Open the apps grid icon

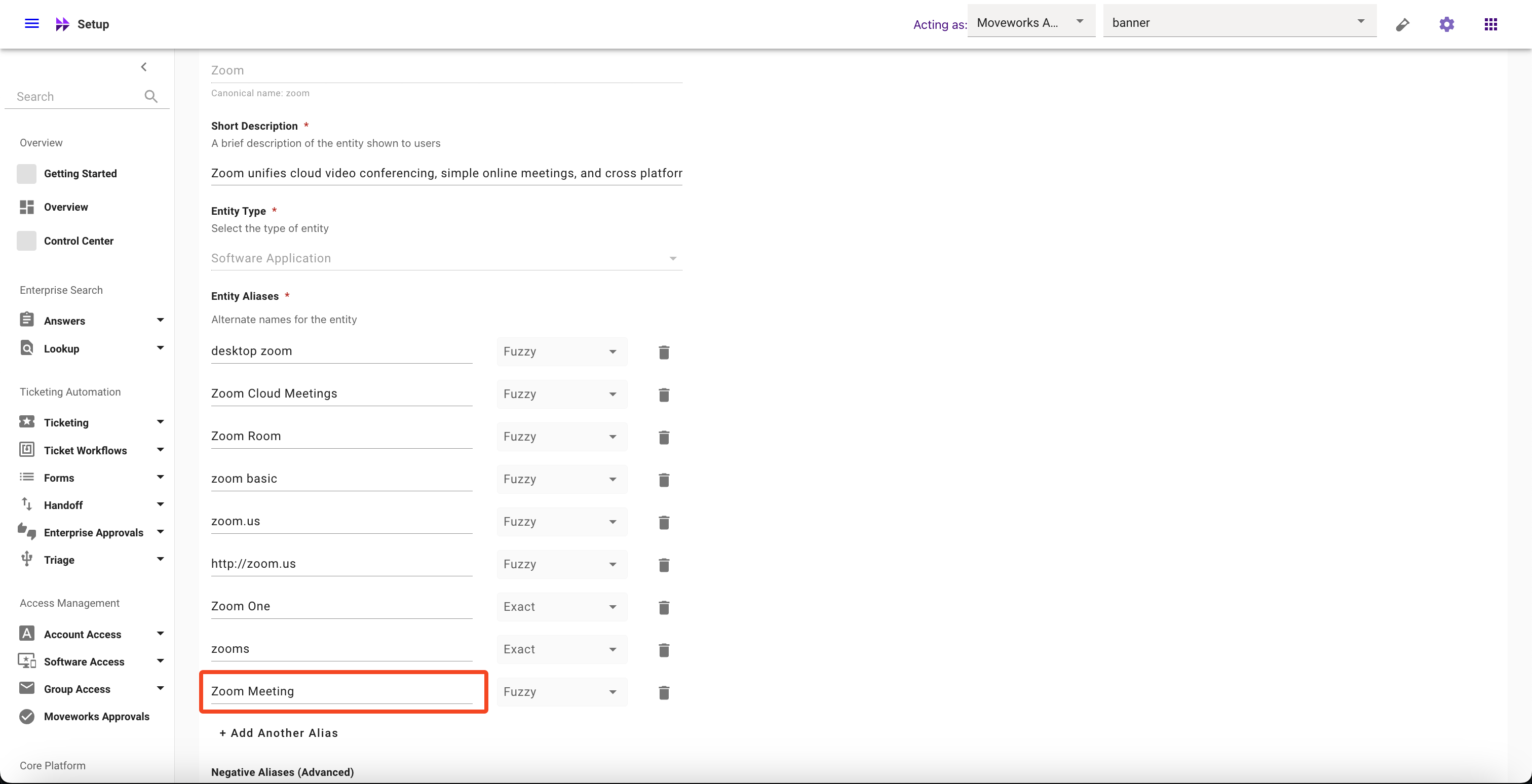[x=1490, y=24]
